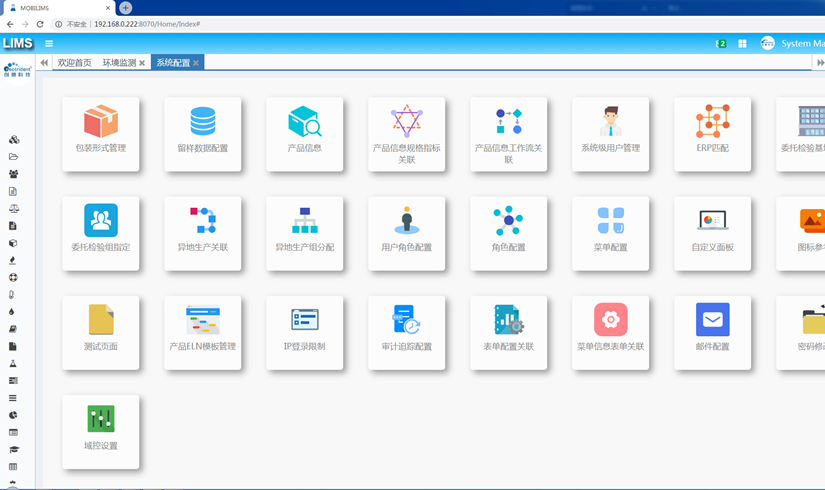Click the sidebar cube icon
The height and width of the screenshot is (490, 825).
13,243
